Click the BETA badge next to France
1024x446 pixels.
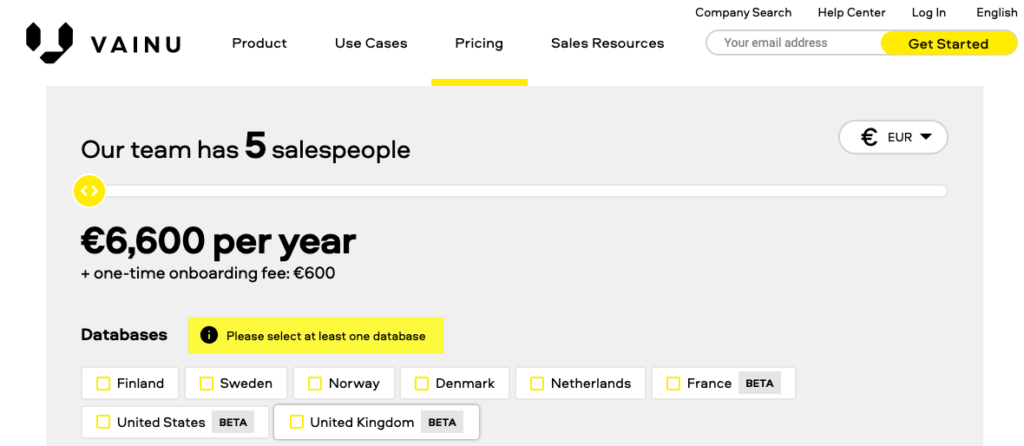(x=760, y=383)
